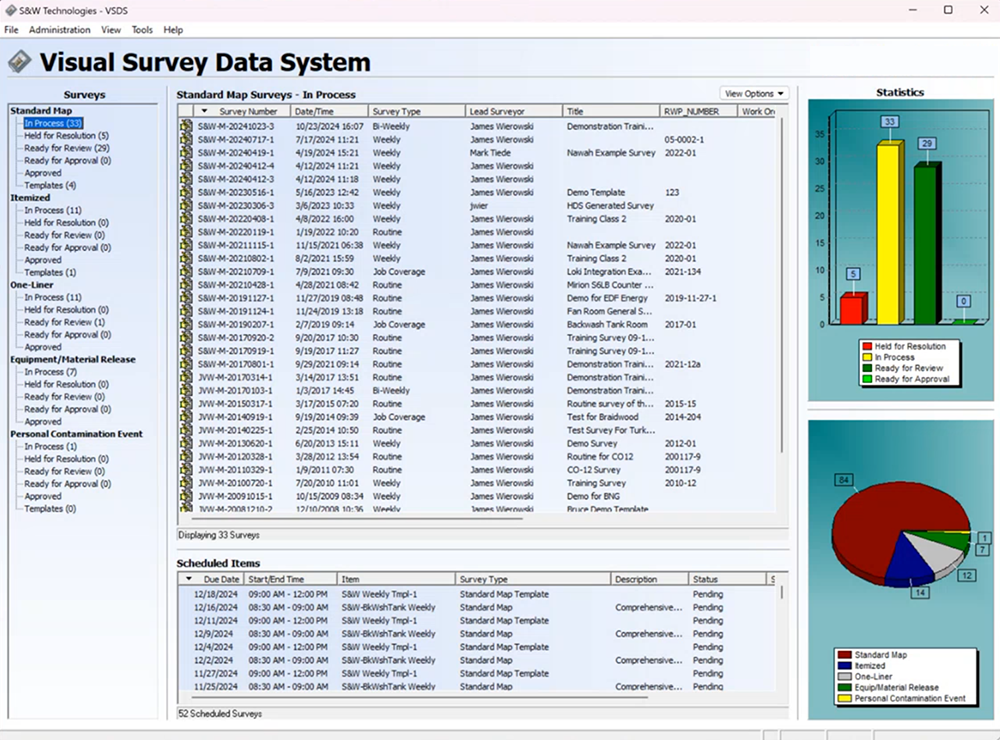
Task: Select Templates (4) under Standard Map
Action: tap(48, 186)
